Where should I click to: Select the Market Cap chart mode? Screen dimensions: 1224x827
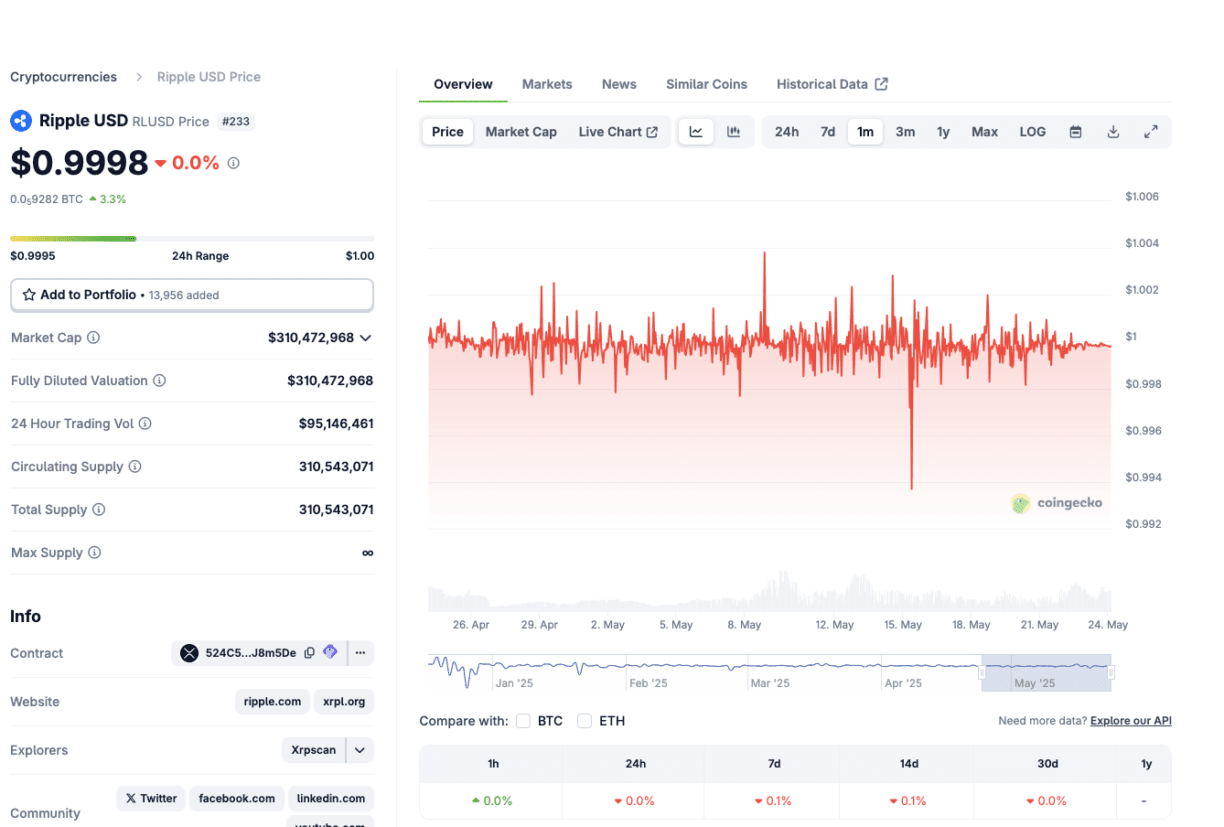(x=521, y=132)
